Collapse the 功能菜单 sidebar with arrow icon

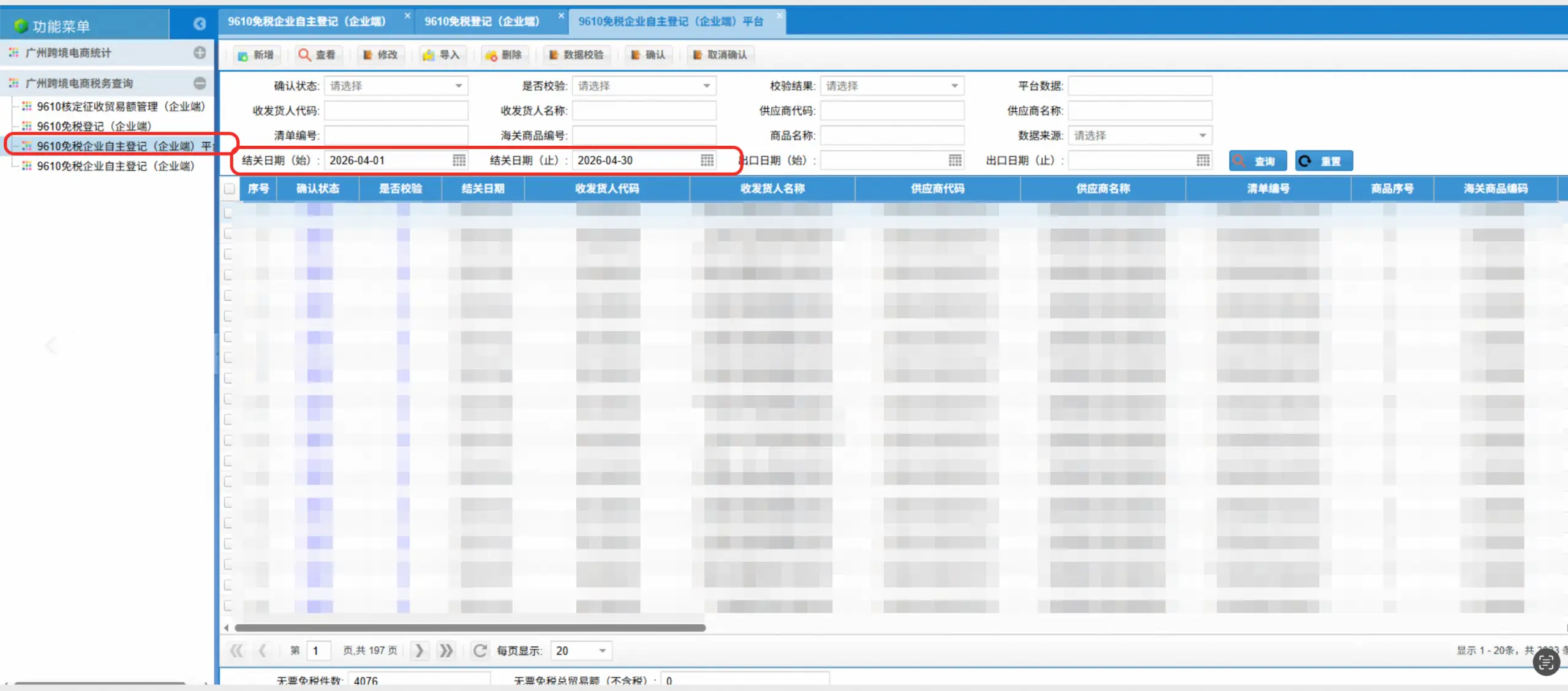(200, 24)
